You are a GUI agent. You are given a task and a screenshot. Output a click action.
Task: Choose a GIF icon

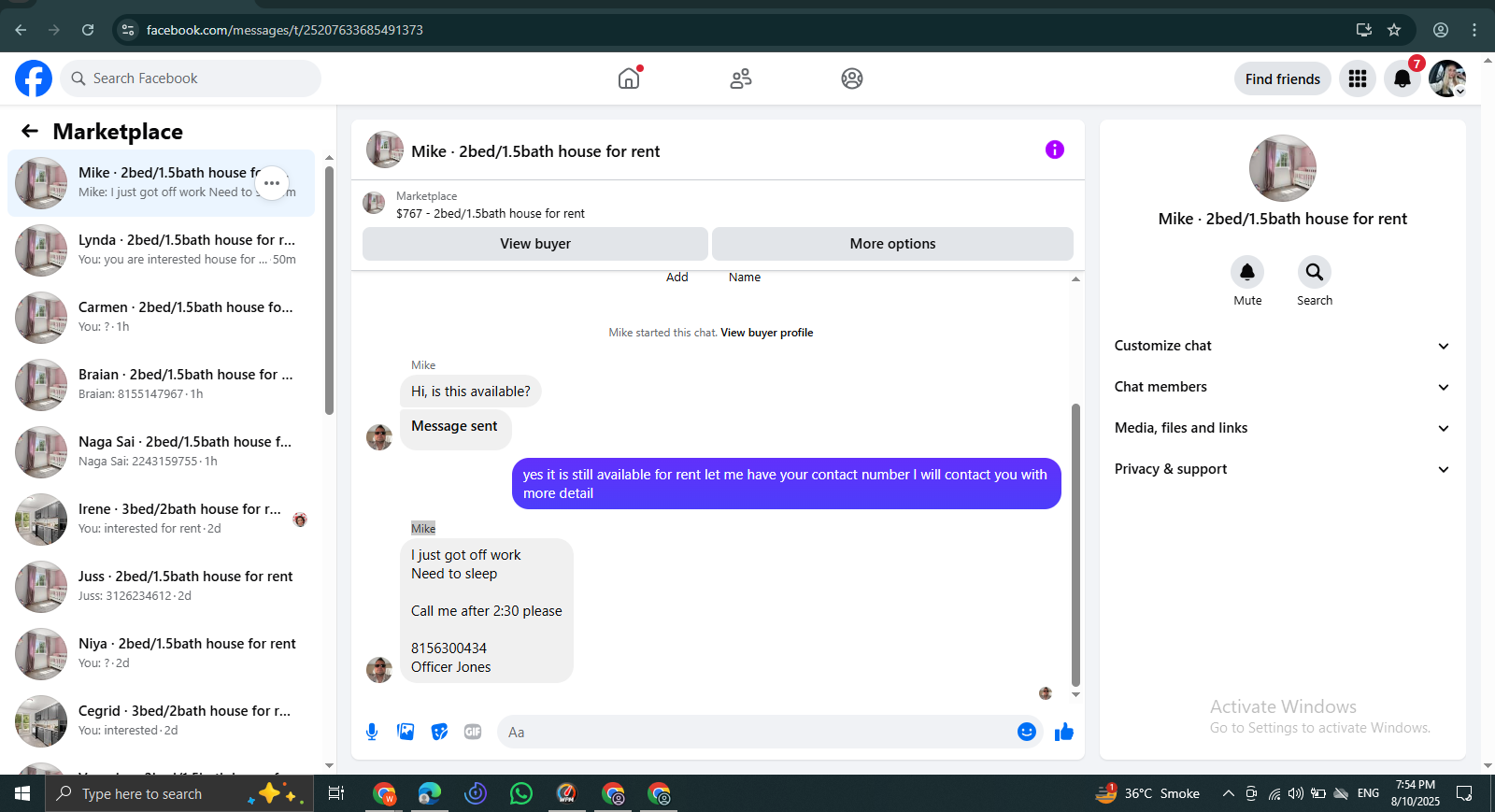[473, 732]
